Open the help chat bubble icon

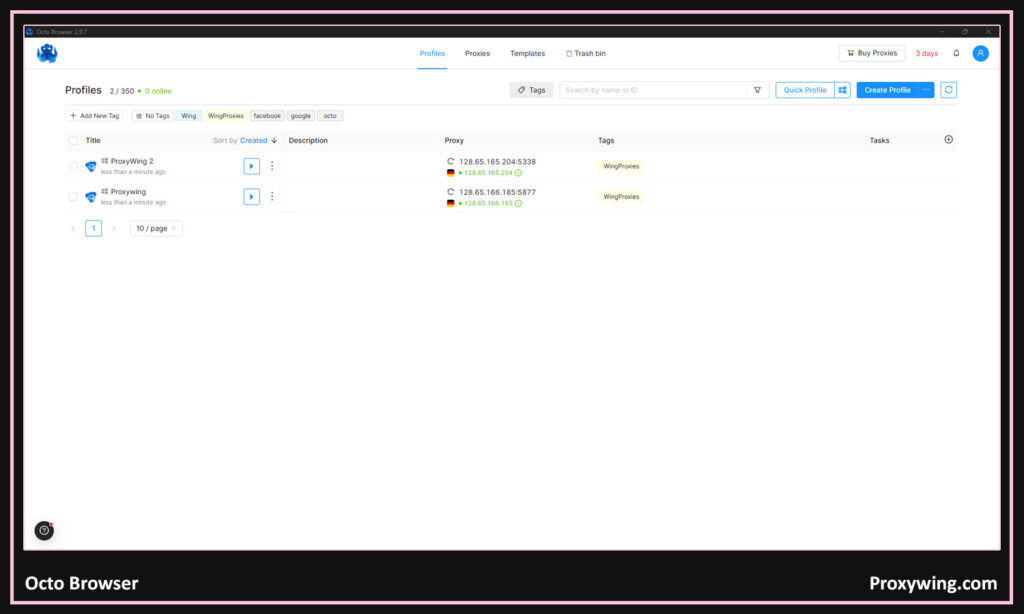coord(44,530)
